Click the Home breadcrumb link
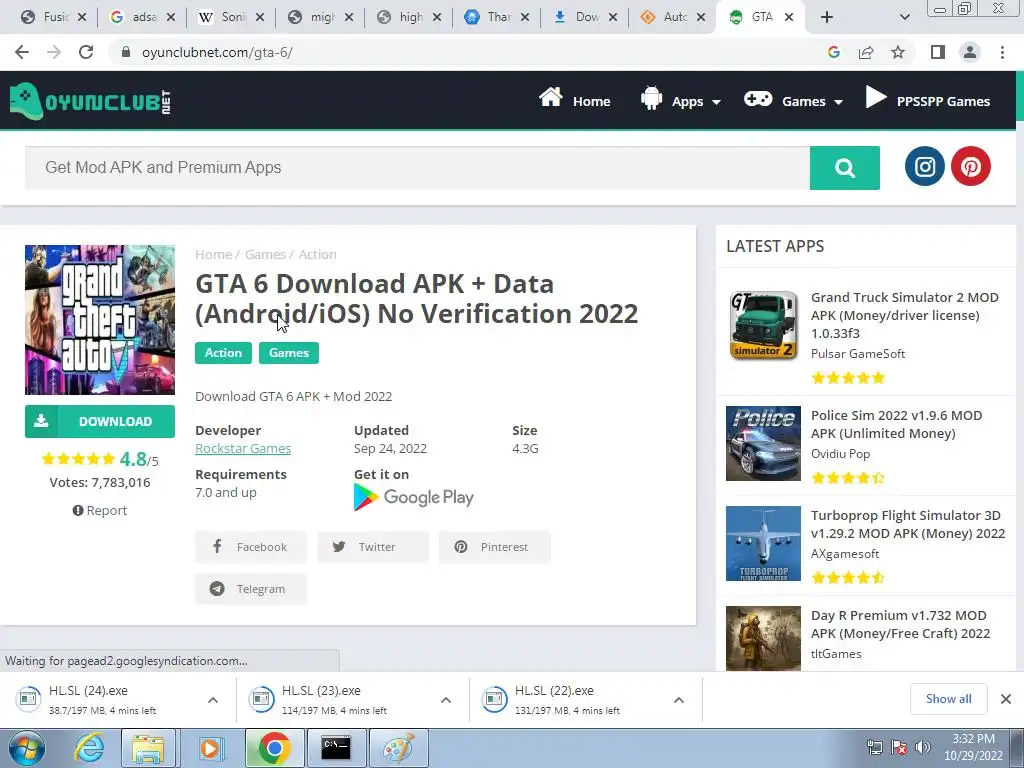This screenshot has height=768, width=1024. (x=214, y=254)
